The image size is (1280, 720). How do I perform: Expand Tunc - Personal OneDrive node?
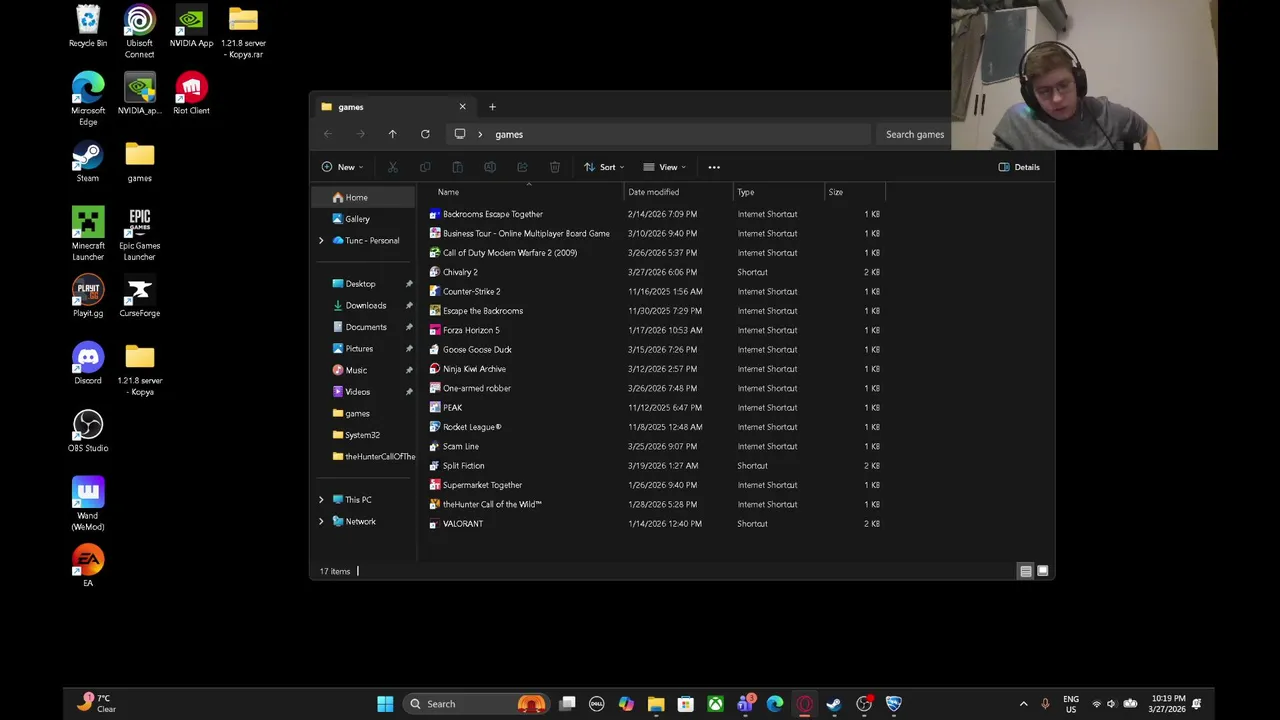[x=321, y=241]
